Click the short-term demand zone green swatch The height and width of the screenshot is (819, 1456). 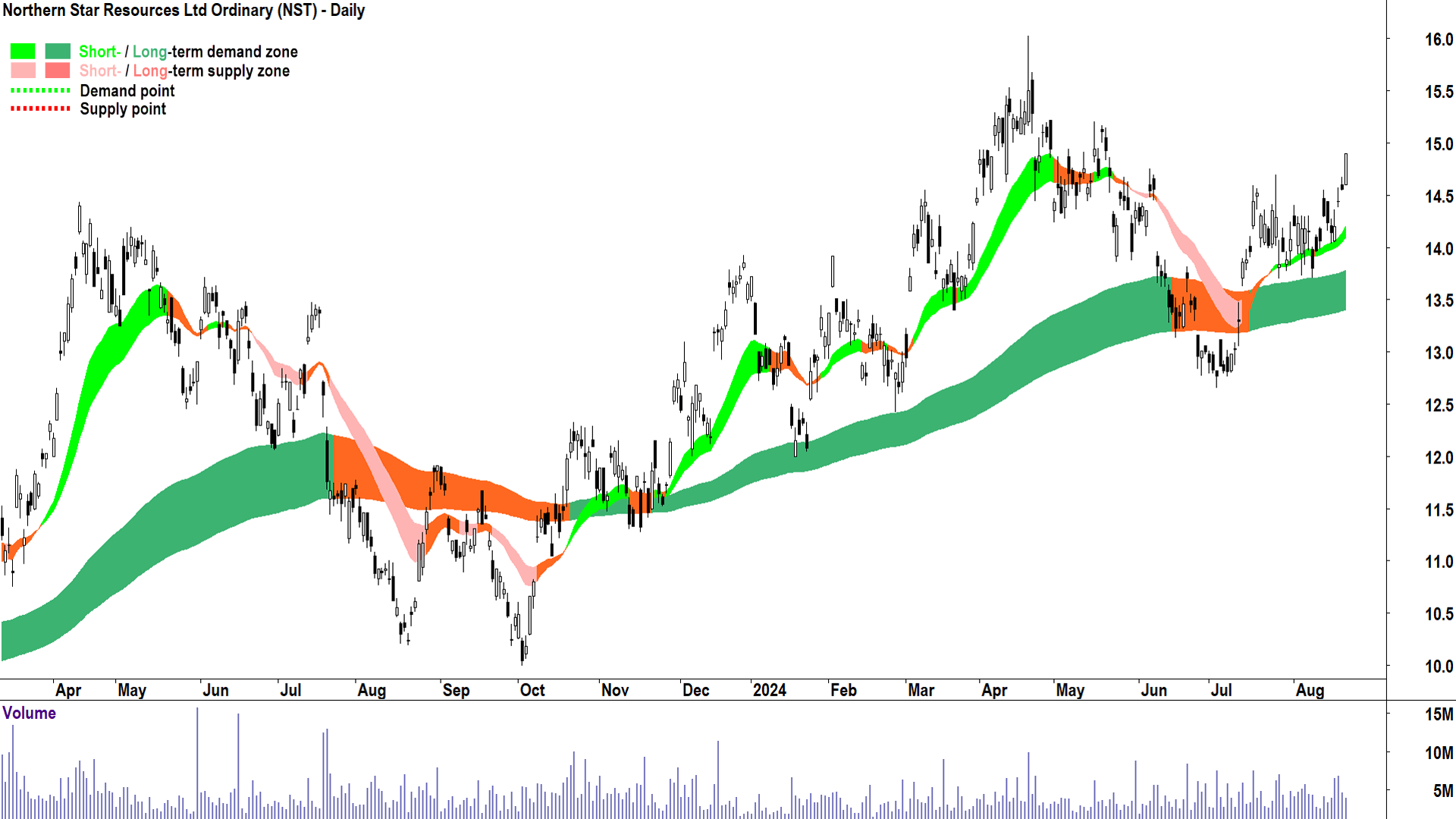[23, 52]
